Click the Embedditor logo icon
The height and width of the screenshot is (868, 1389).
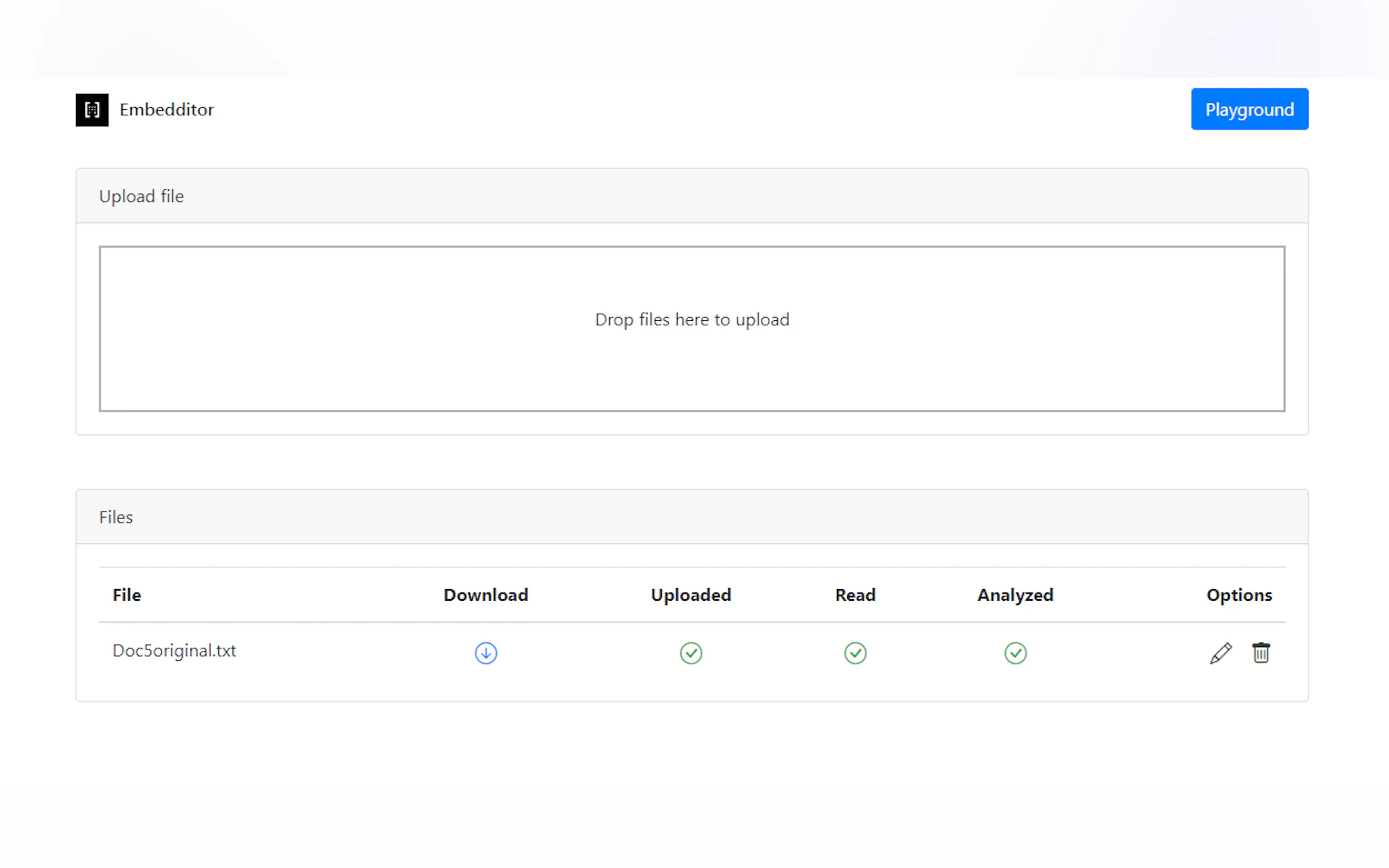click(92, 110)
